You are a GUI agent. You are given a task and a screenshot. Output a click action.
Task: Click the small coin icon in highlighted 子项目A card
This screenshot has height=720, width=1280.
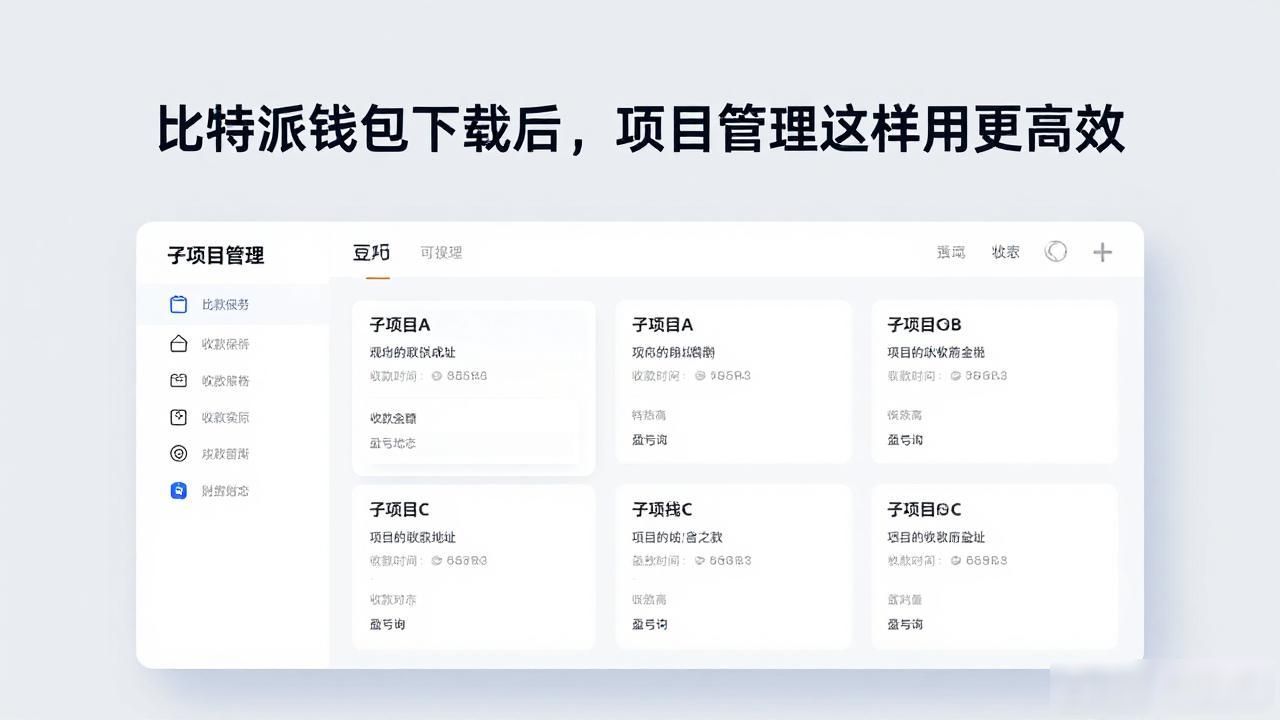point(437,376)
